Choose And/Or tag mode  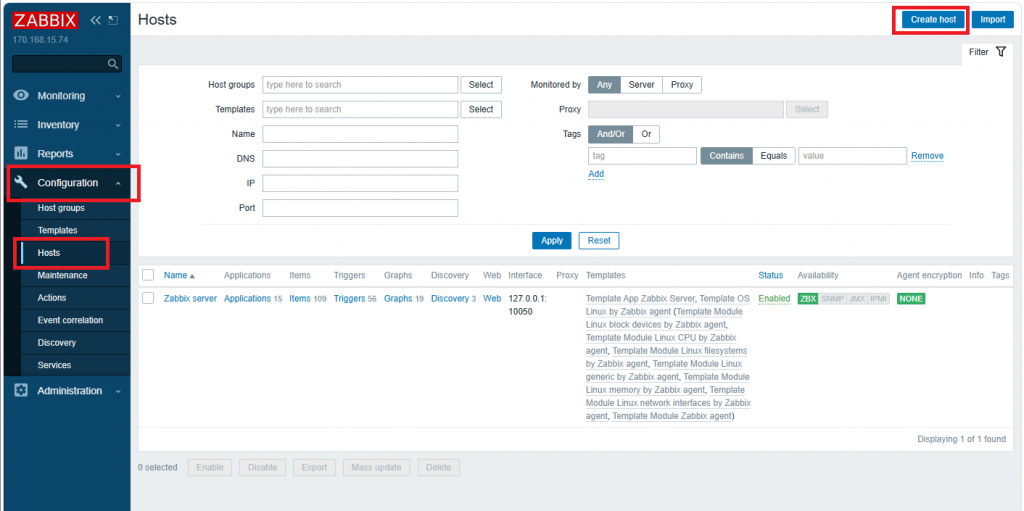tap(611, 134)
